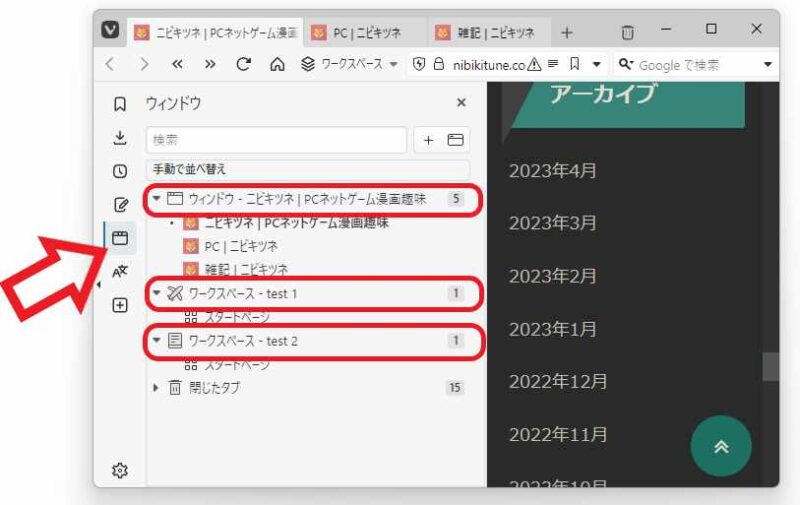The image size is (800, 505).
Task: Open the 2022年12月 archive link
Action: 558,382
